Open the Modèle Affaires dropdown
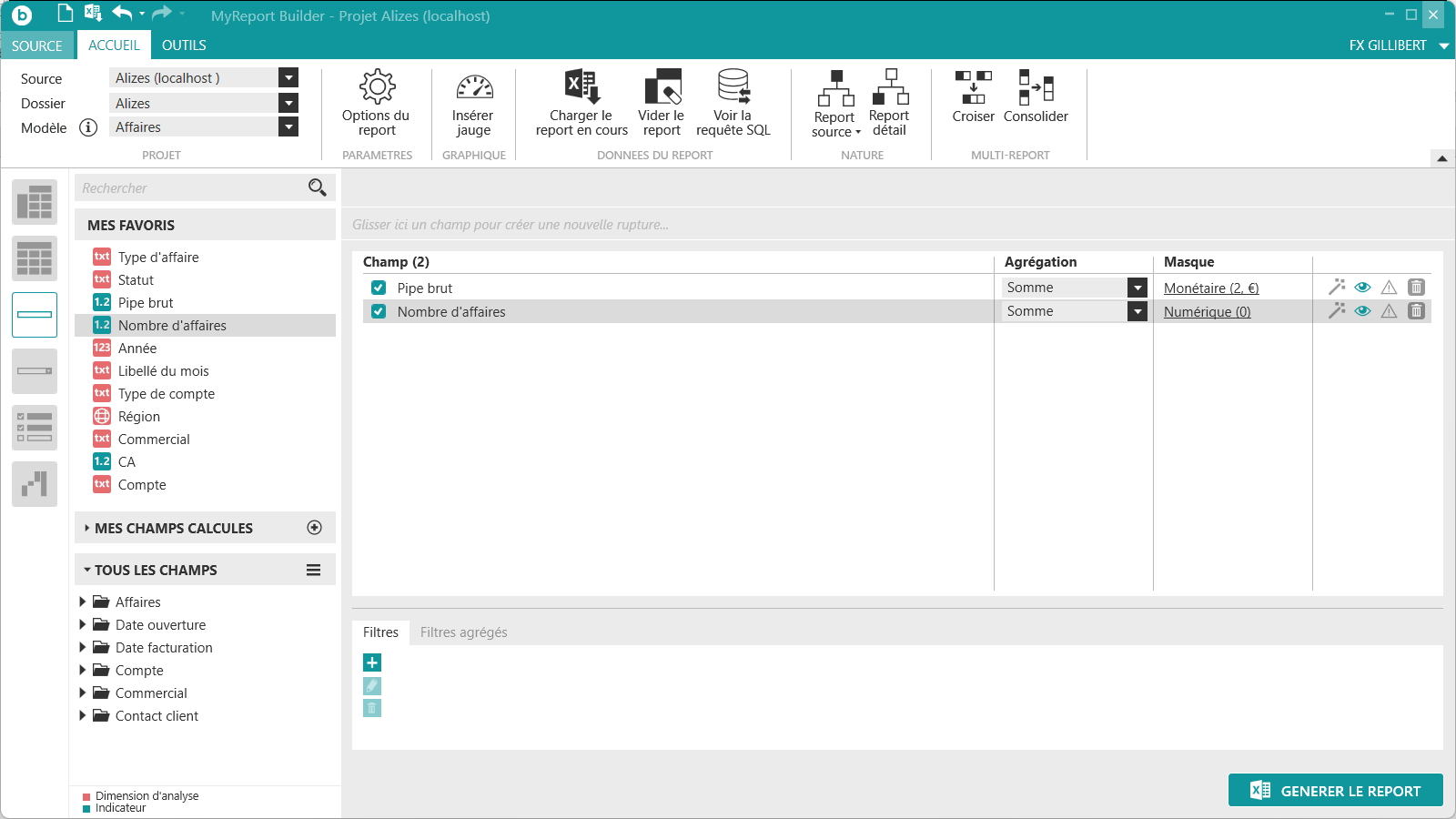 coord(288,127)
